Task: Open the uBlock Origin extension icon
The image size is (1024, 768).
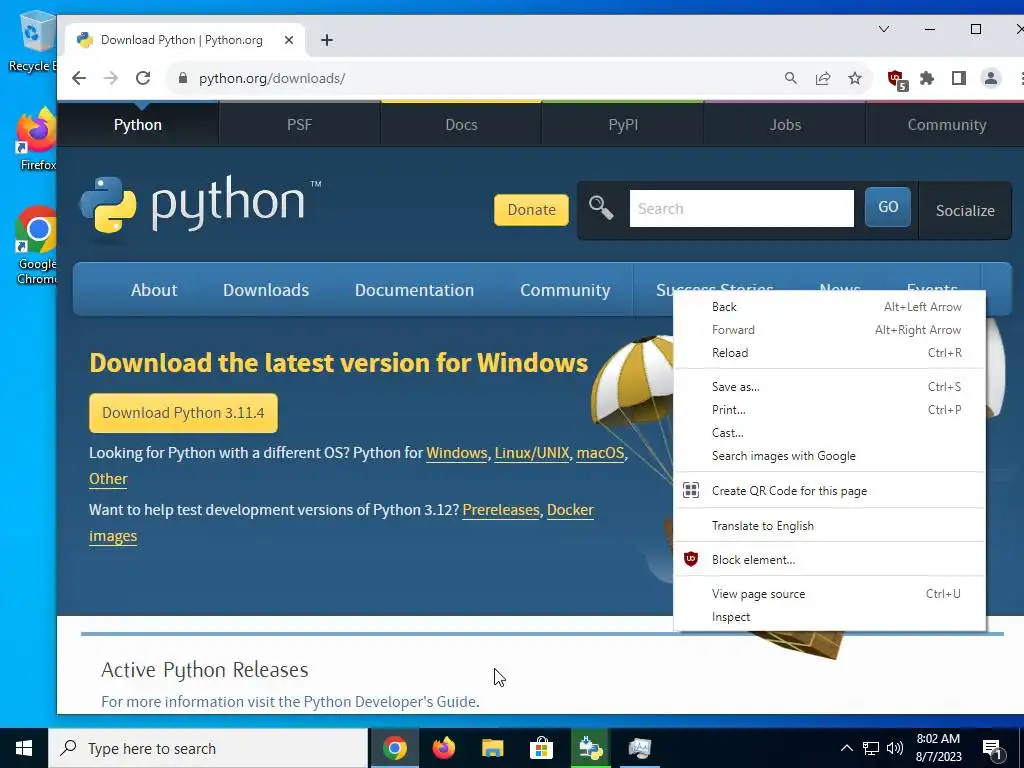Action: [x=897, y=80]
